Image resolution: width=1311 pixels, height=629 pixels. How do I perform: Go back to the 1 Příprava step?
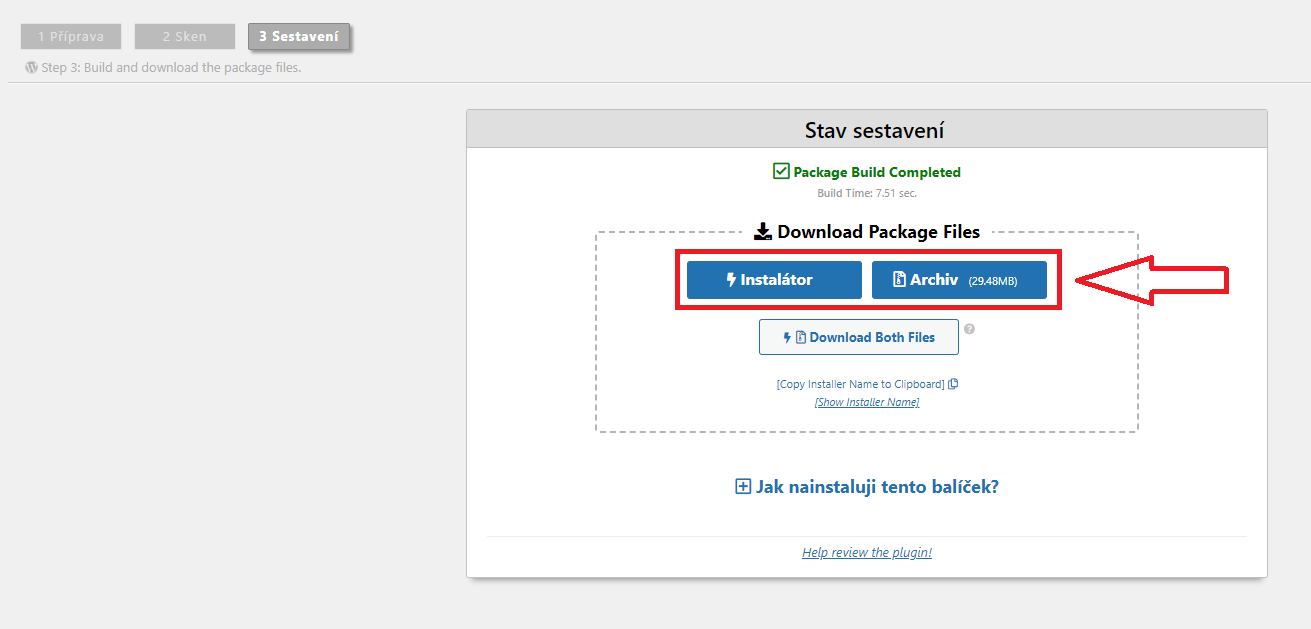click(70, 37)
